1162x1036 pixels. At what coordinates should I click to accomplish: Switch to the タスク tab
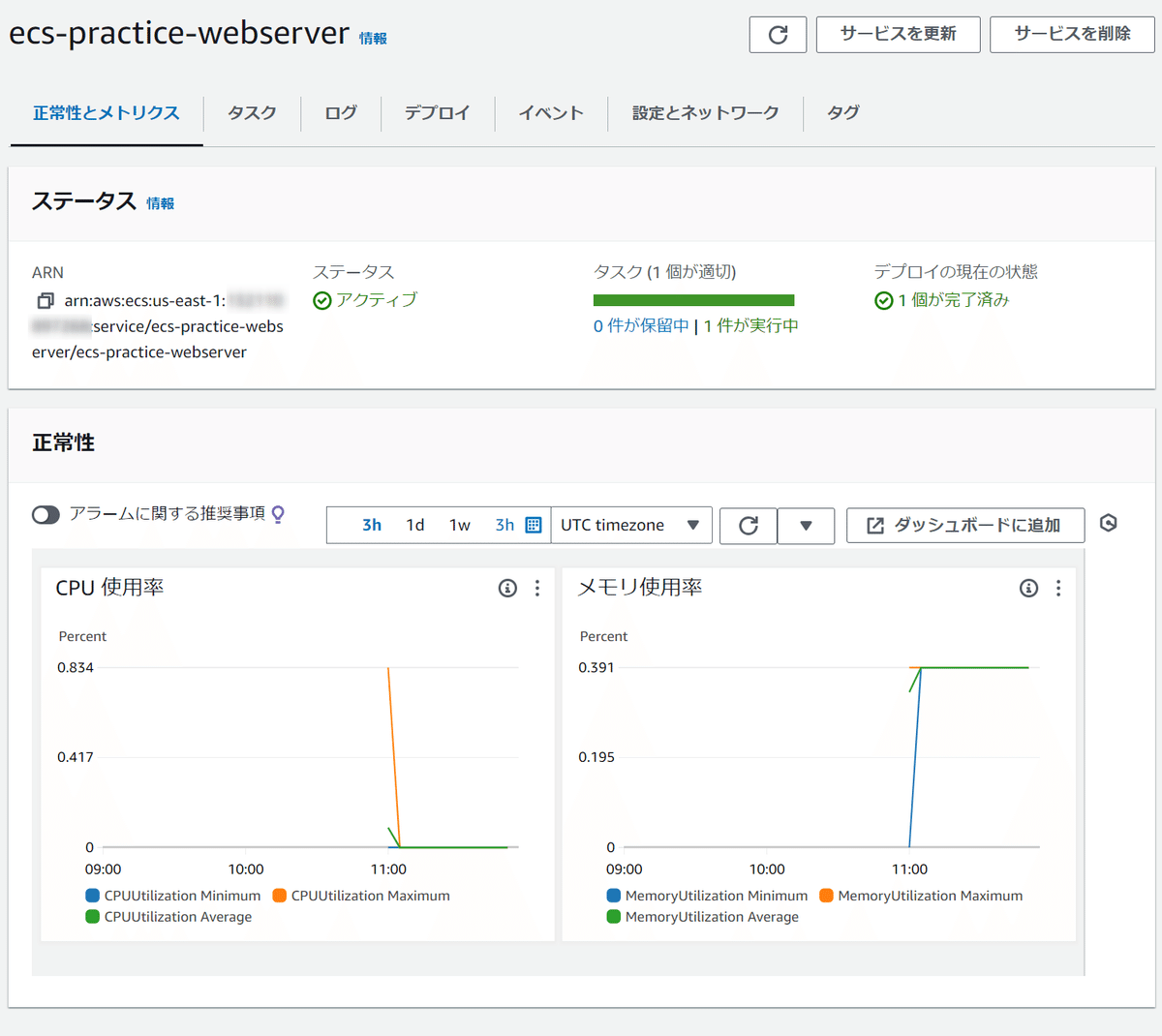[252, 113]
